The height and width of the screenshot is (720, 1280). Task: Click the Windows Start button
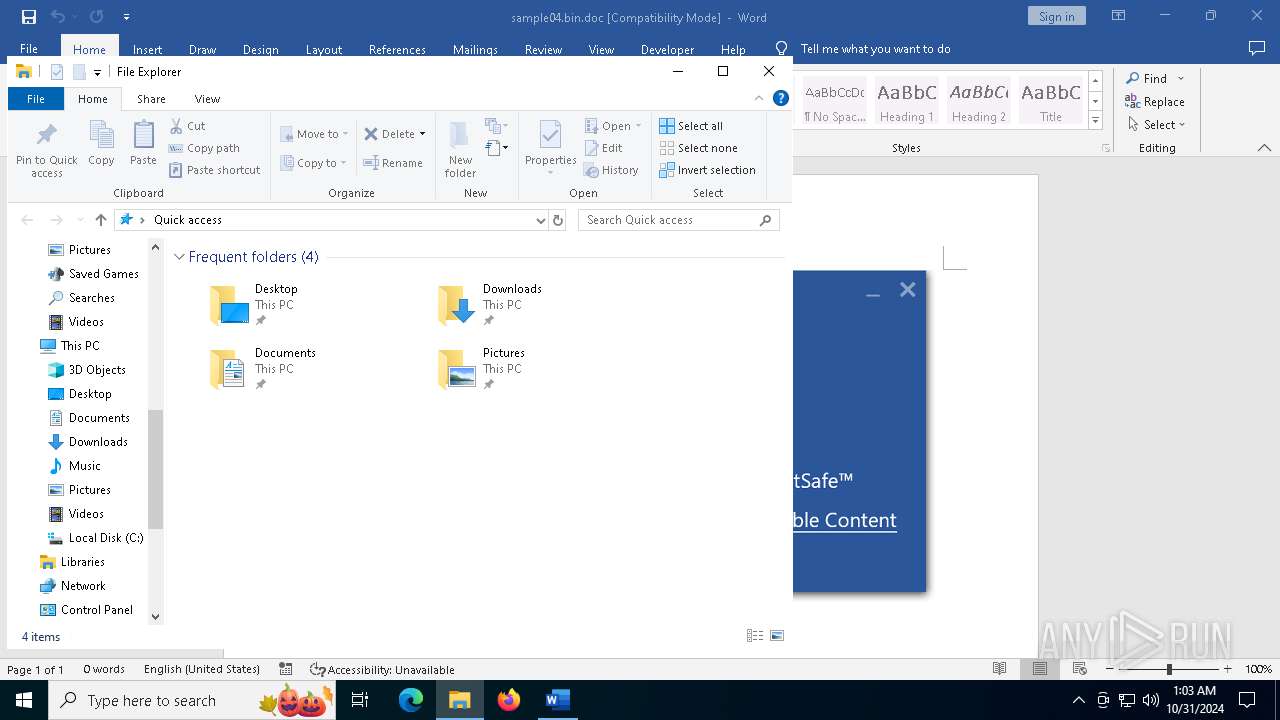23,700
